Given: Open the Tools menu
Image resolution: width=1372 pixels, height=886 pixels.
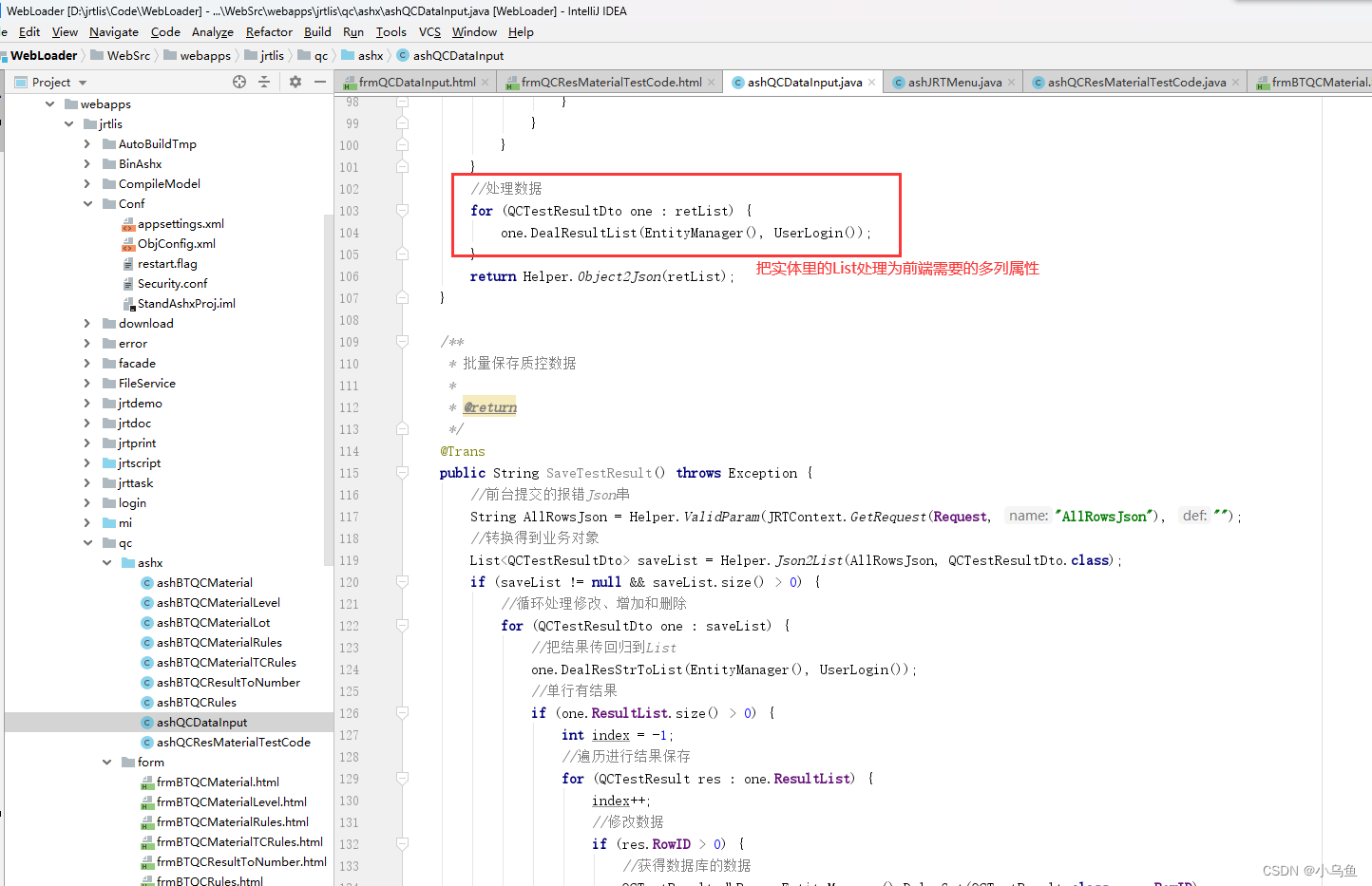Looking at the screenshot, I should point(391,31).
